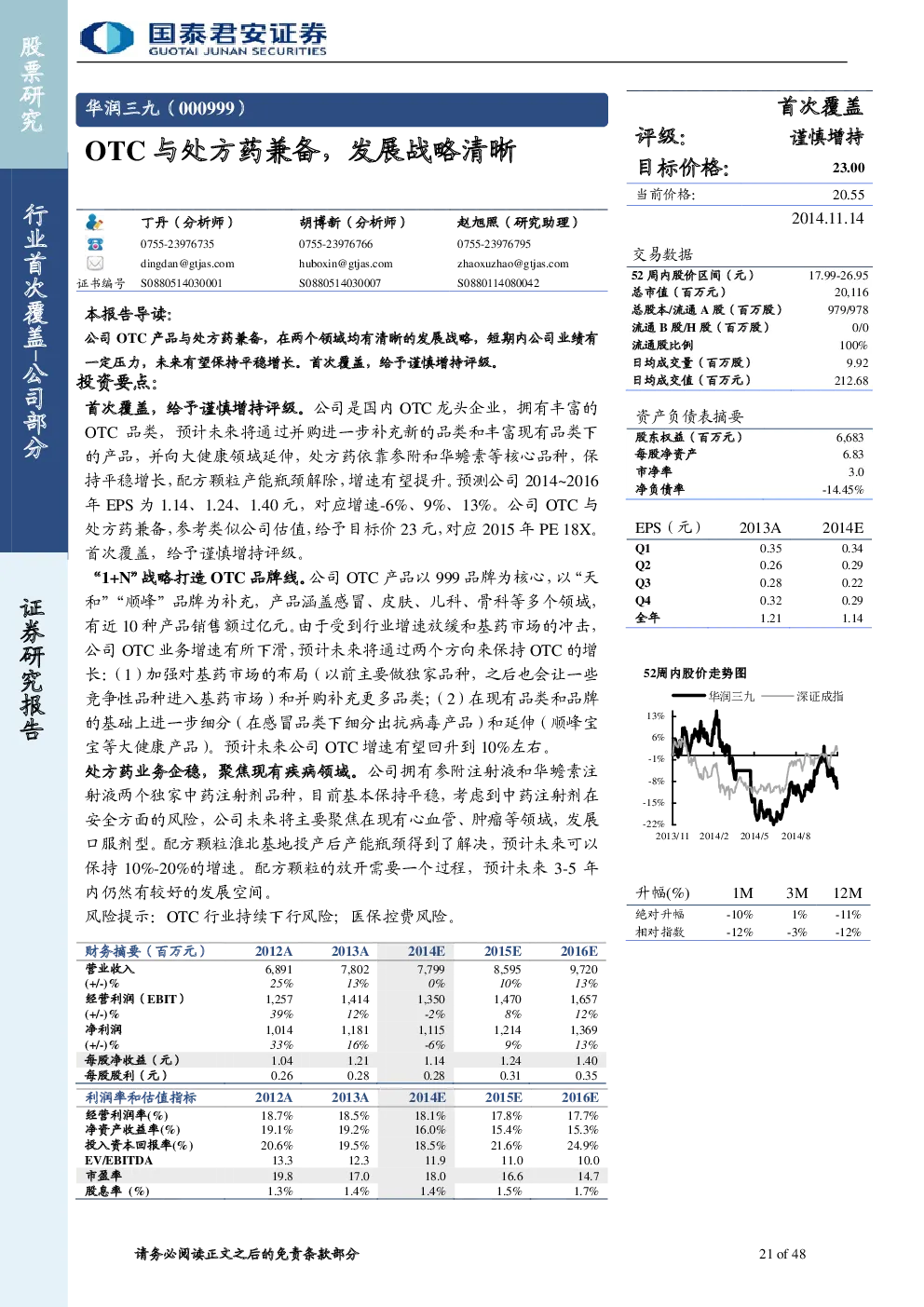
Task: Click the rating value 谨慎增持
Action: click(827, 138)
